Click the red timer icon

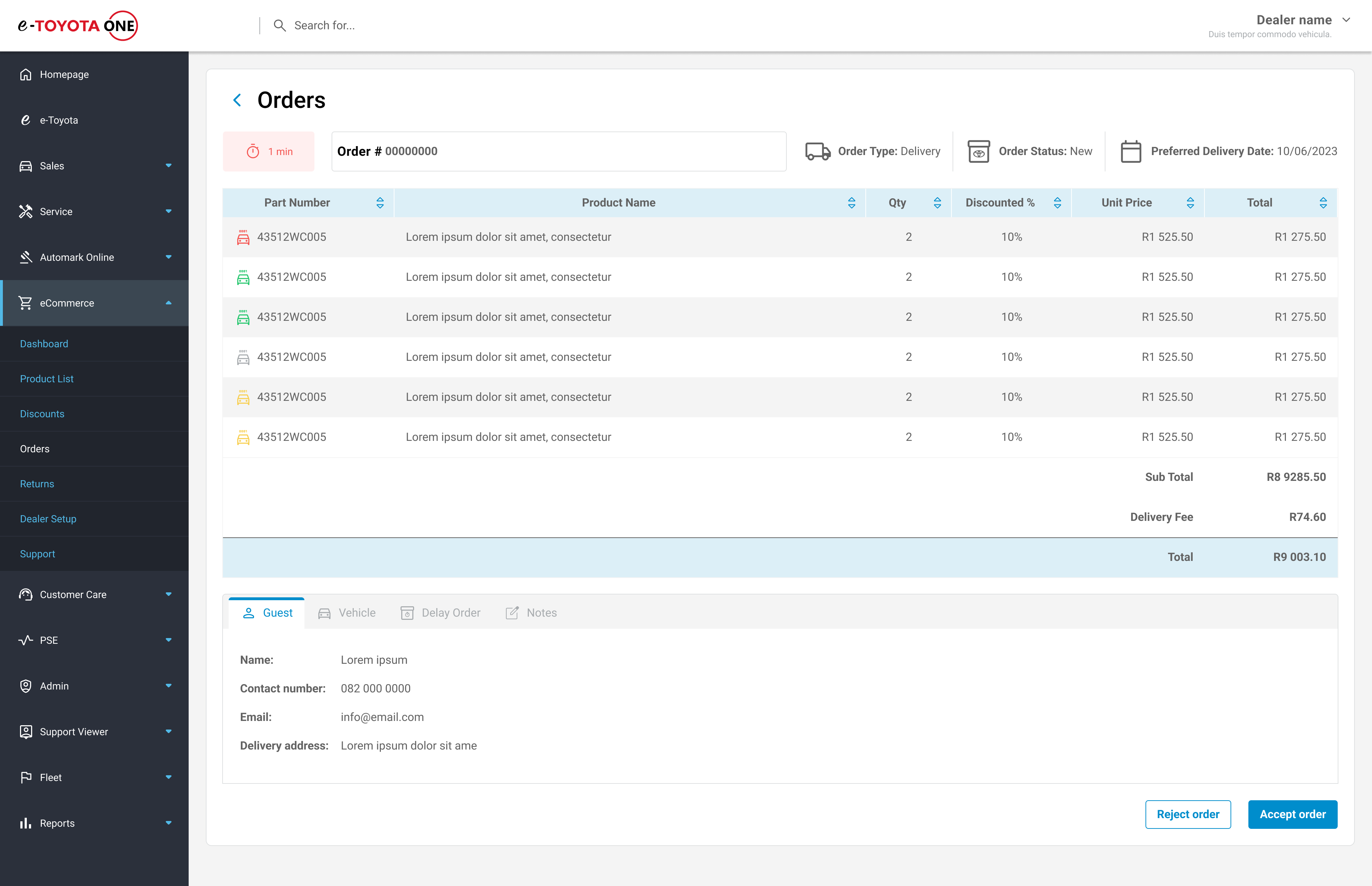(253, 151)
